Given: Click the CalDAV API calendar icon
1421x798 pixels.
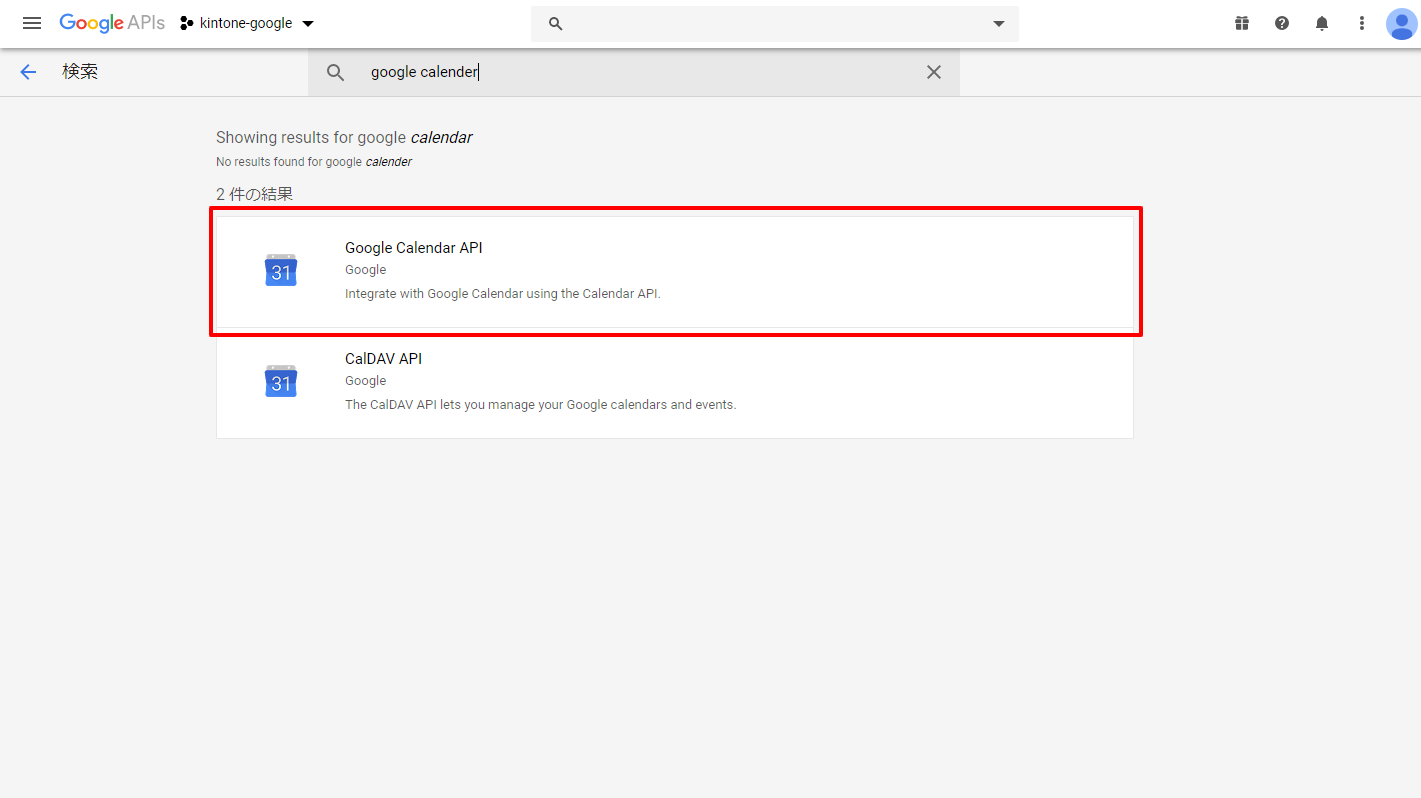Looking at the screenshot, I should pyautogui.click(x=281, y=382).
